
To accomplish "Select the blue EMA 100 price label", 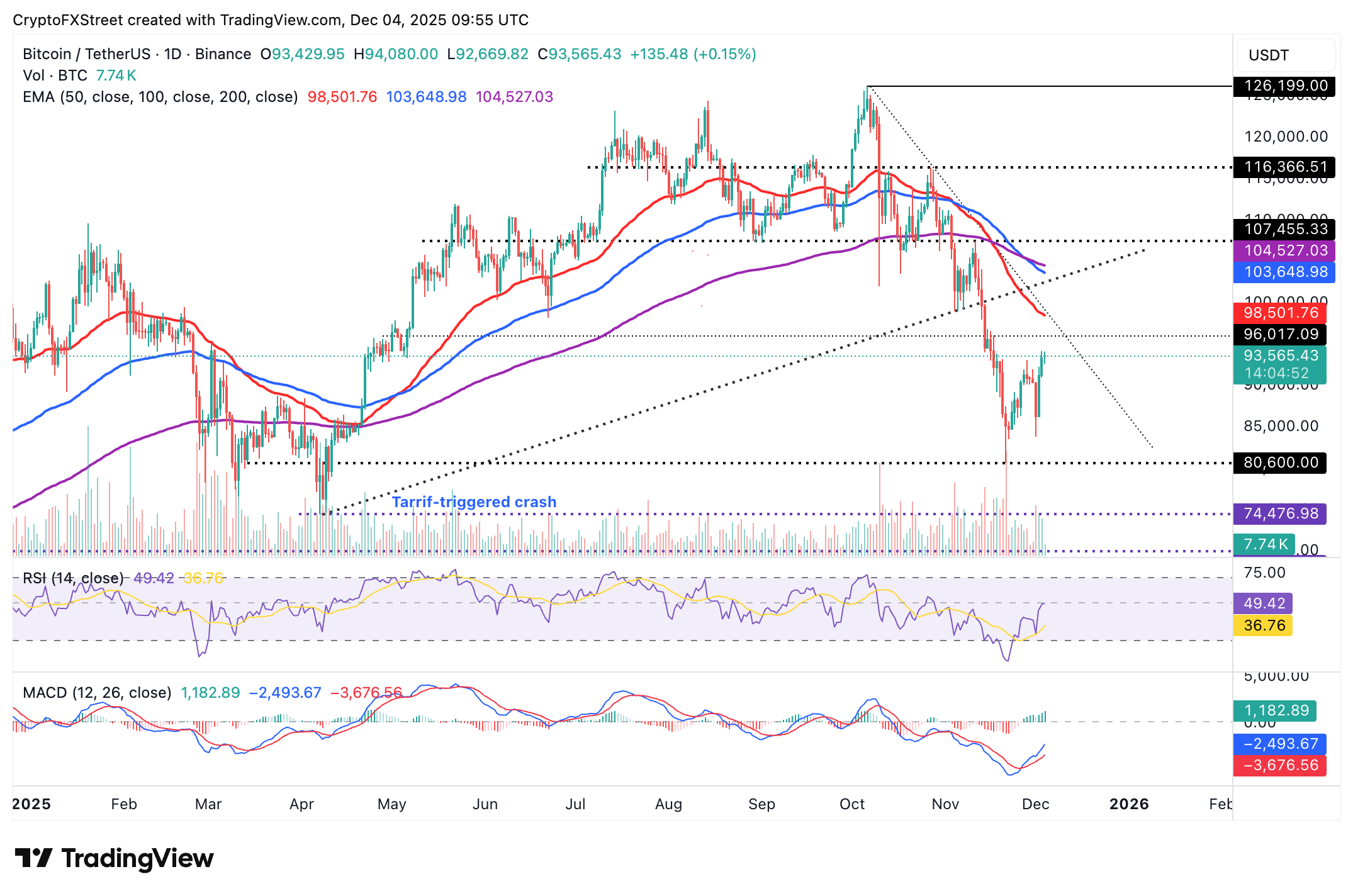I will click(1281, 271).
